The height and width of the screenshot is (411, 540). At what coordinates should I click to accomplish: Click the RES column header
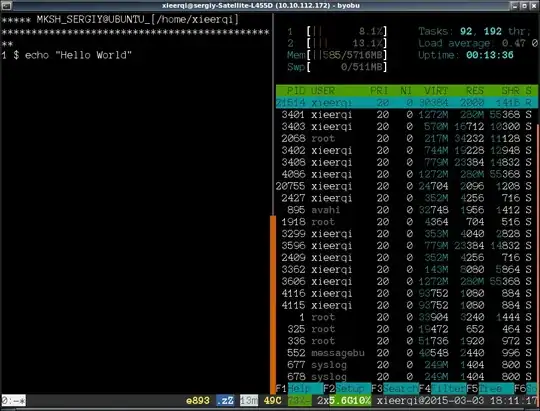coord(475,91)
